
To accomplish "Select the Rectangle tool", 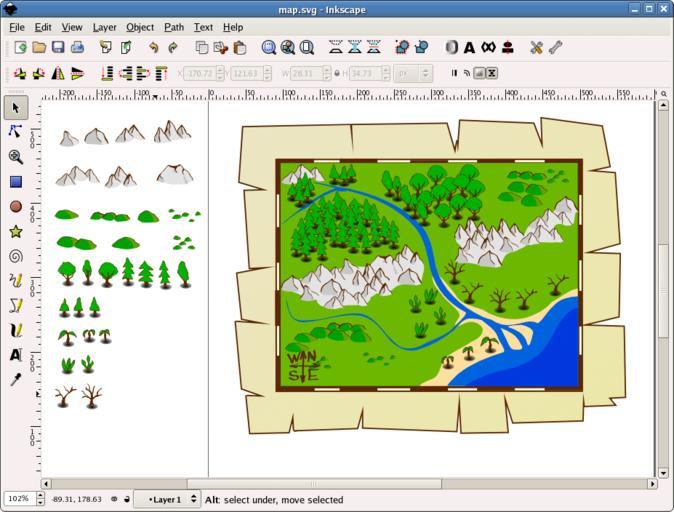I will click(15, 182).
